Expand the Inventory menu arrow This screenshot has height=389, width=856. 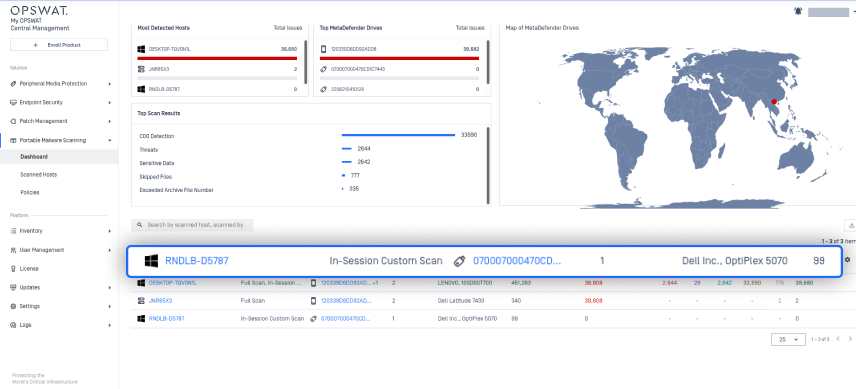pos(110,231)
